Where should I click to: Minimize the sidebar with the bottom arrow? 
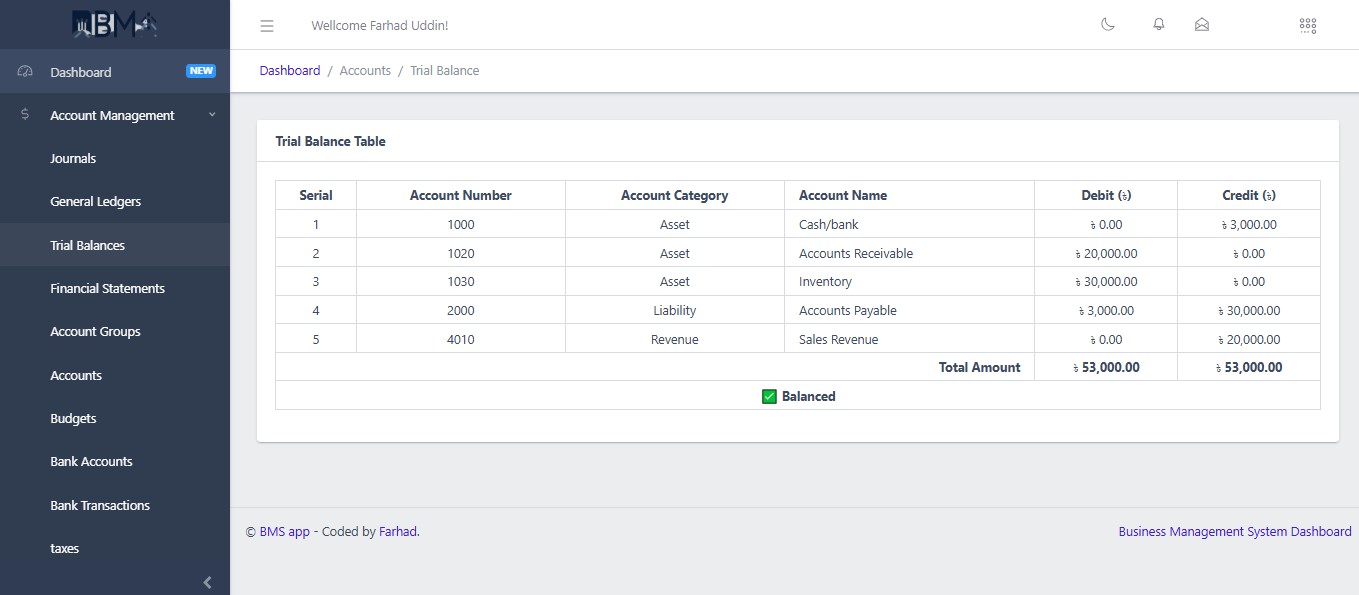[208, 582]
